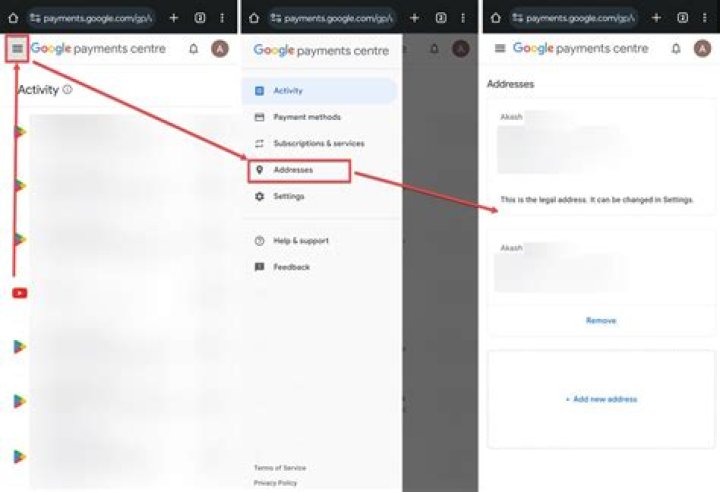Click the info icon next to Activity heading

pyautogui.click(x=68, y=90)
